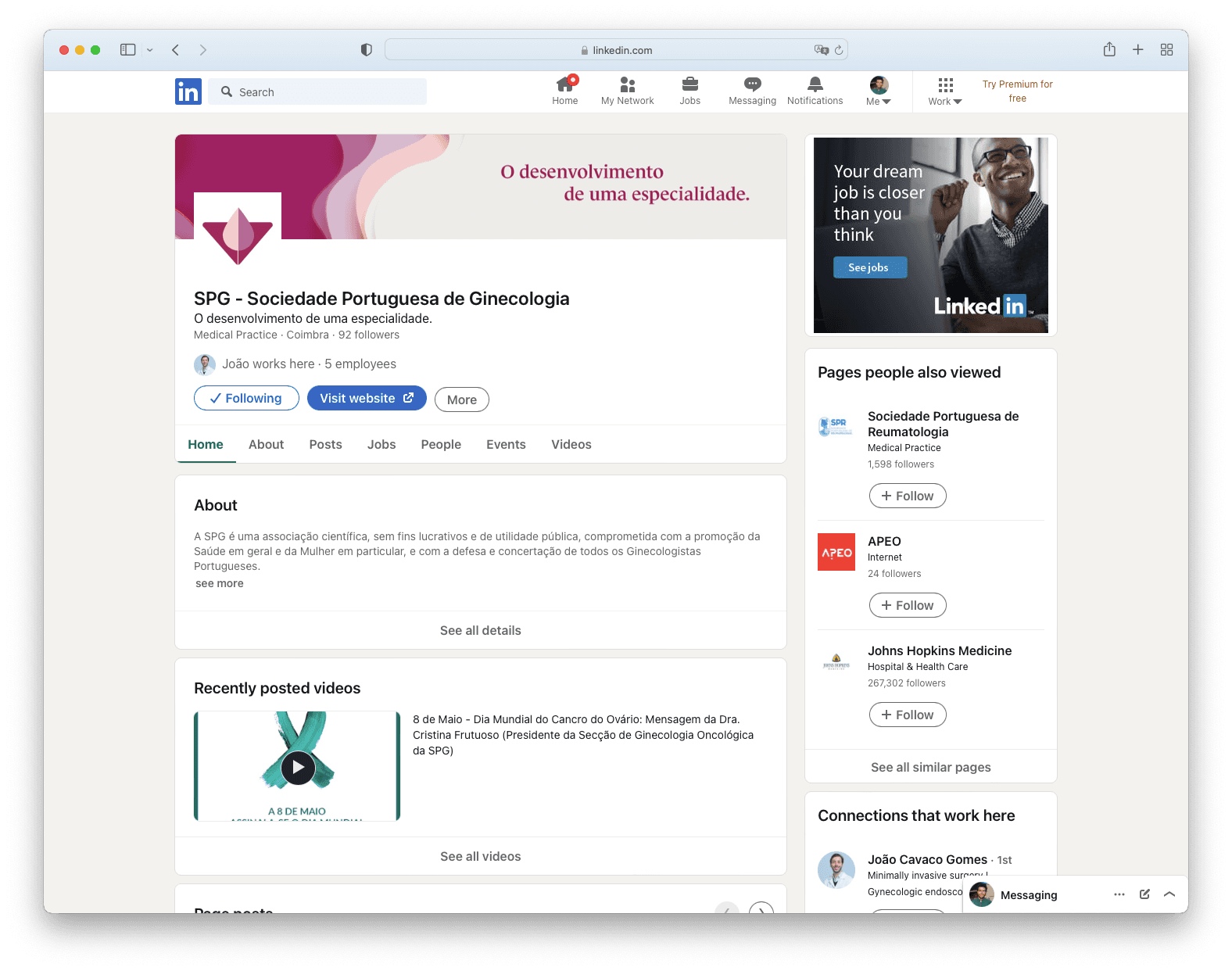Click the translate page icon
The width and height of the screenshot is (1232, 971).
click(821, 49)
